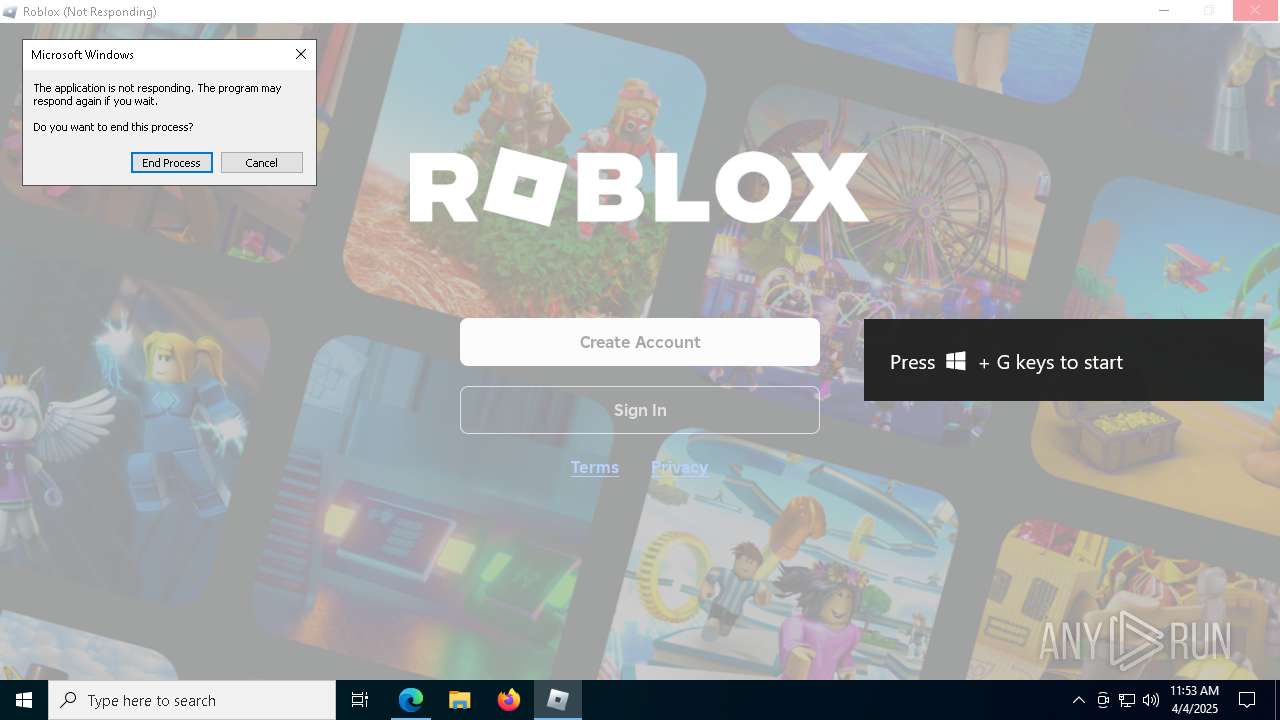Open the Privacy link
This screenshot has height=720, width=1280.
(679, 467)
